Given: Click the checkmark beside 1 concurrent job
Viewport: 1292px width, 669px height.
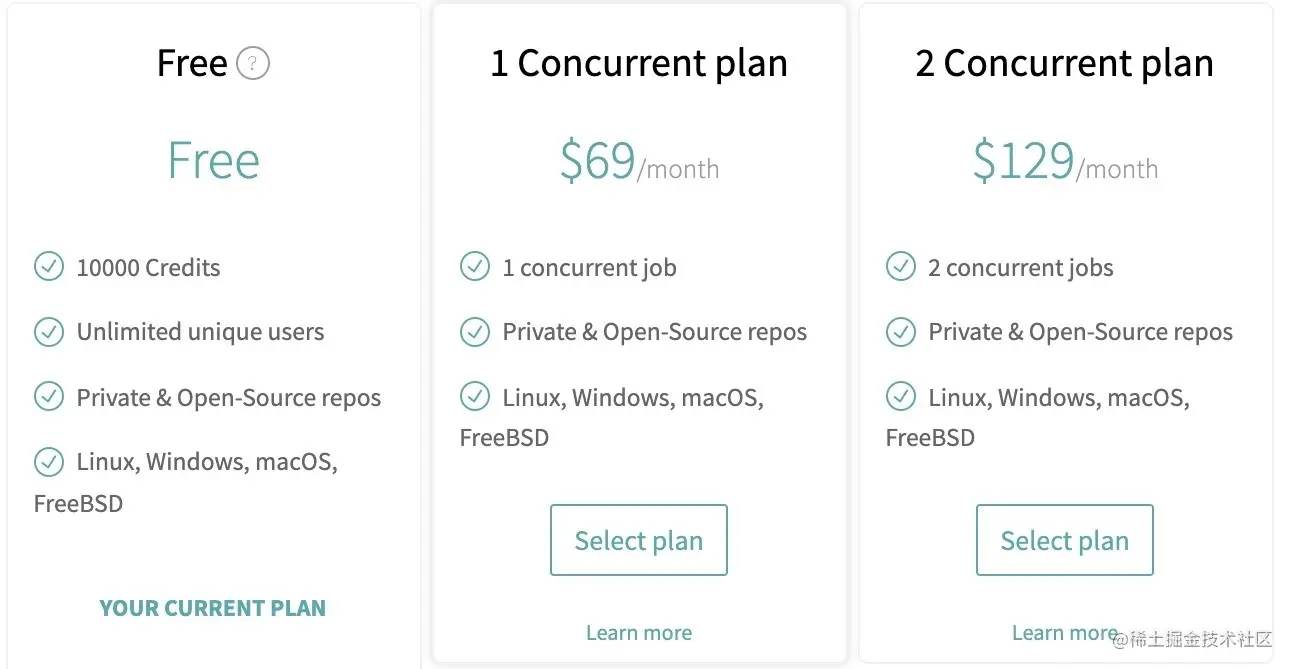Looking at the screenshot, I should (x=475, y=267).
